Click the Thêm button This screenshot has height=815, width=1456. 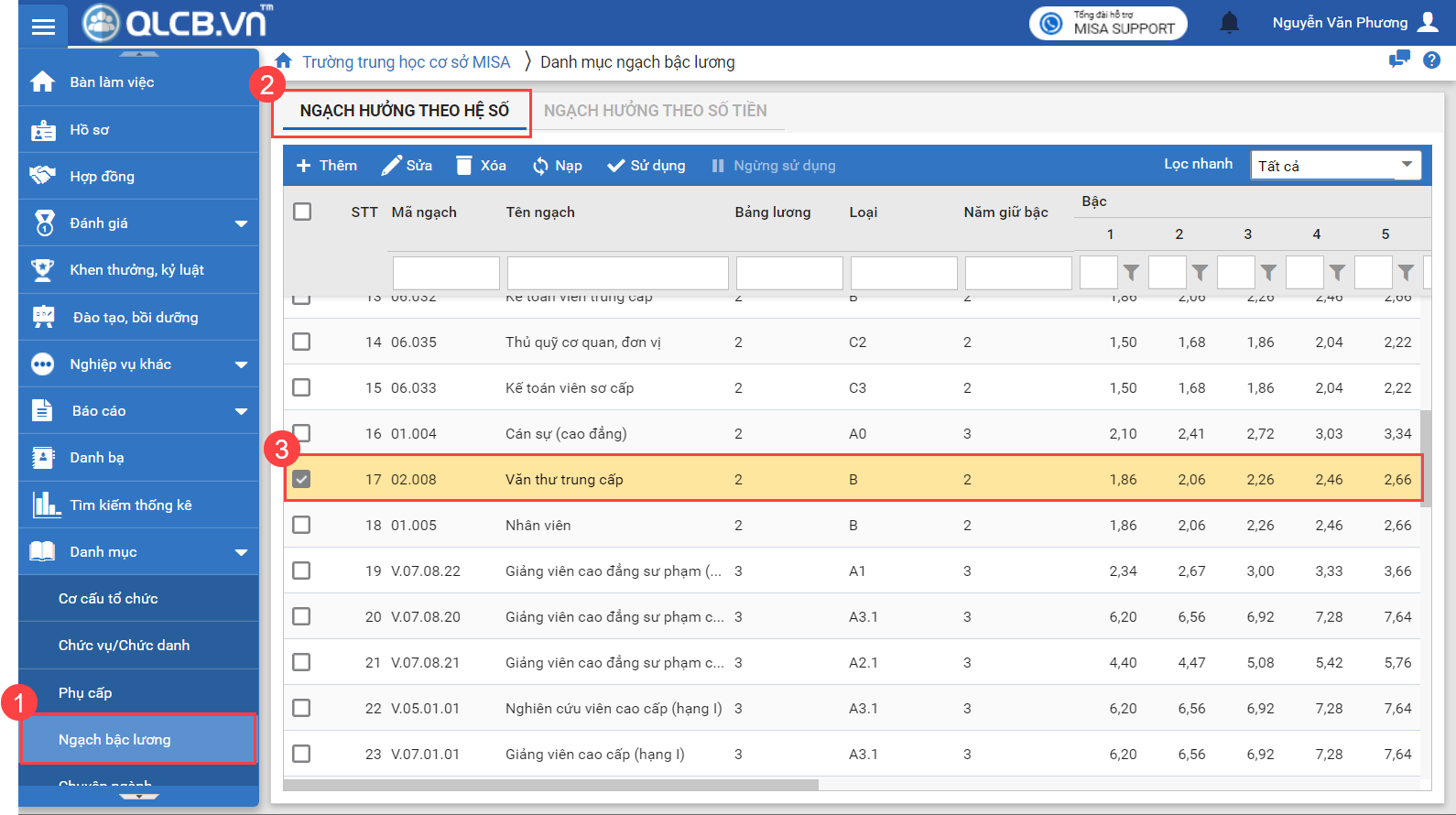tap(327, 166)
